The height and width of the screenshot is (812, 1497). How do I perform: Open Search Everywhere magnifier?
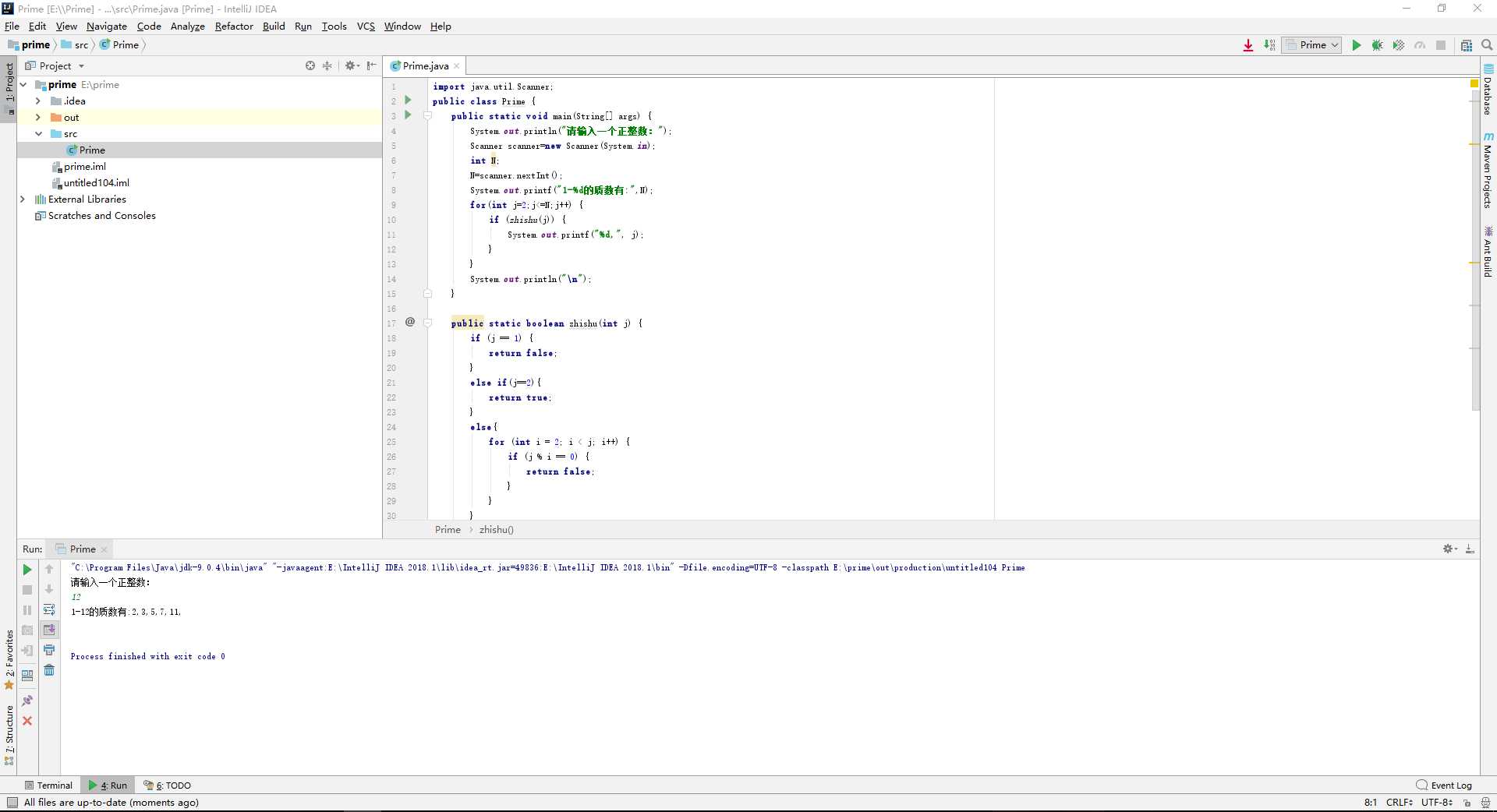pyautogui.click(x=1487, y=45)
